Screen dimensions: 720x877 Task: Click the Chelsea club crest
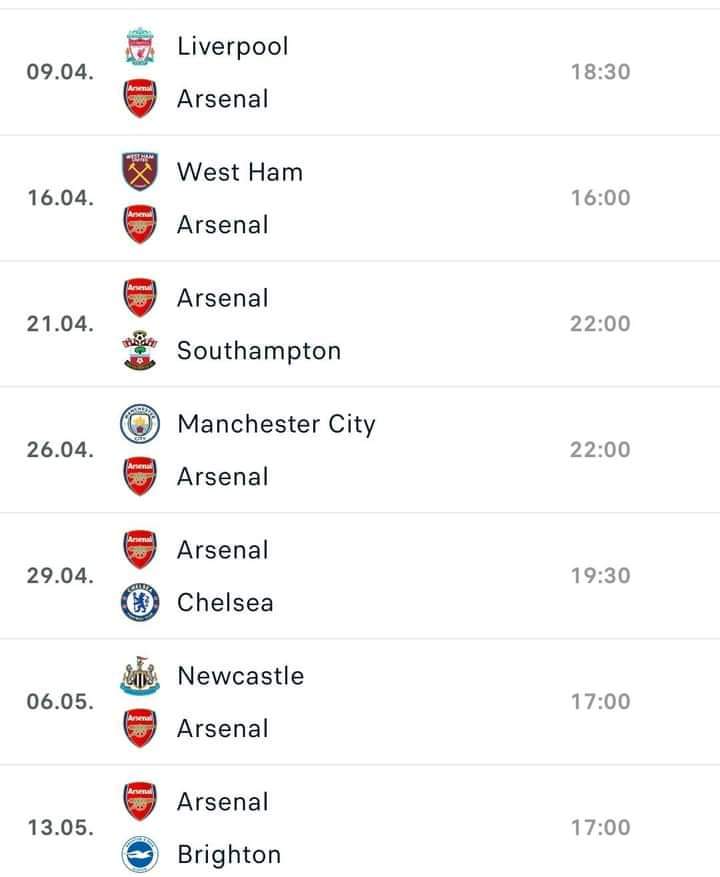[140, 602]
